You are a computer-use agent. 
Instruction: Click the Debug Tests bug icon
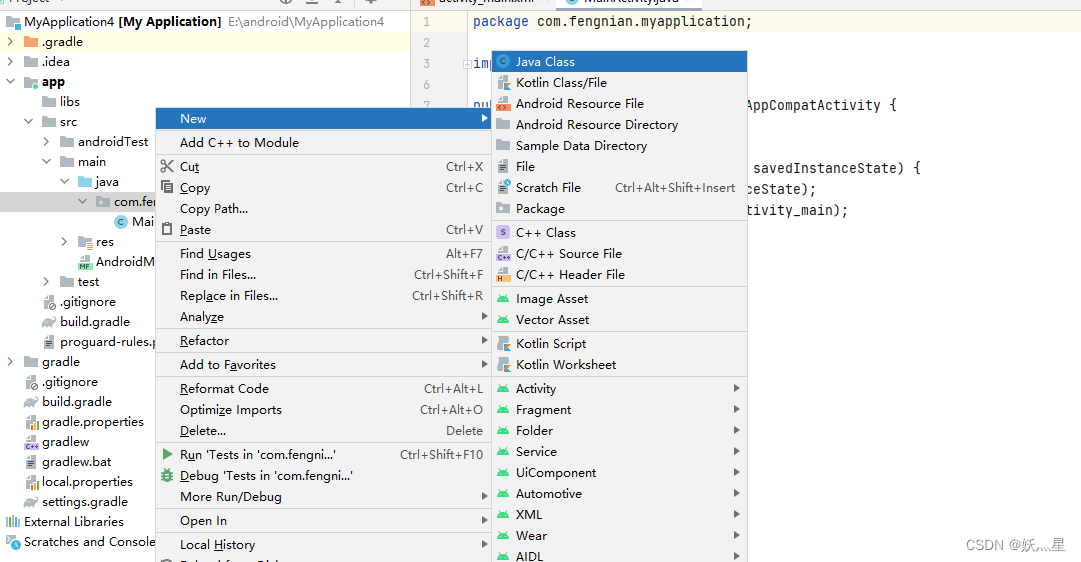(x=167, y=475)
